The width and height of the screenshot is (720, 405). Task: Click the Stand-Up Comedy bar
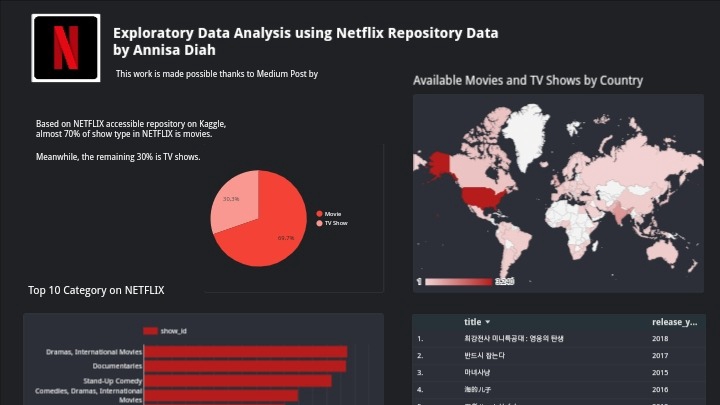pyautogui.click(x=238, y=381)
